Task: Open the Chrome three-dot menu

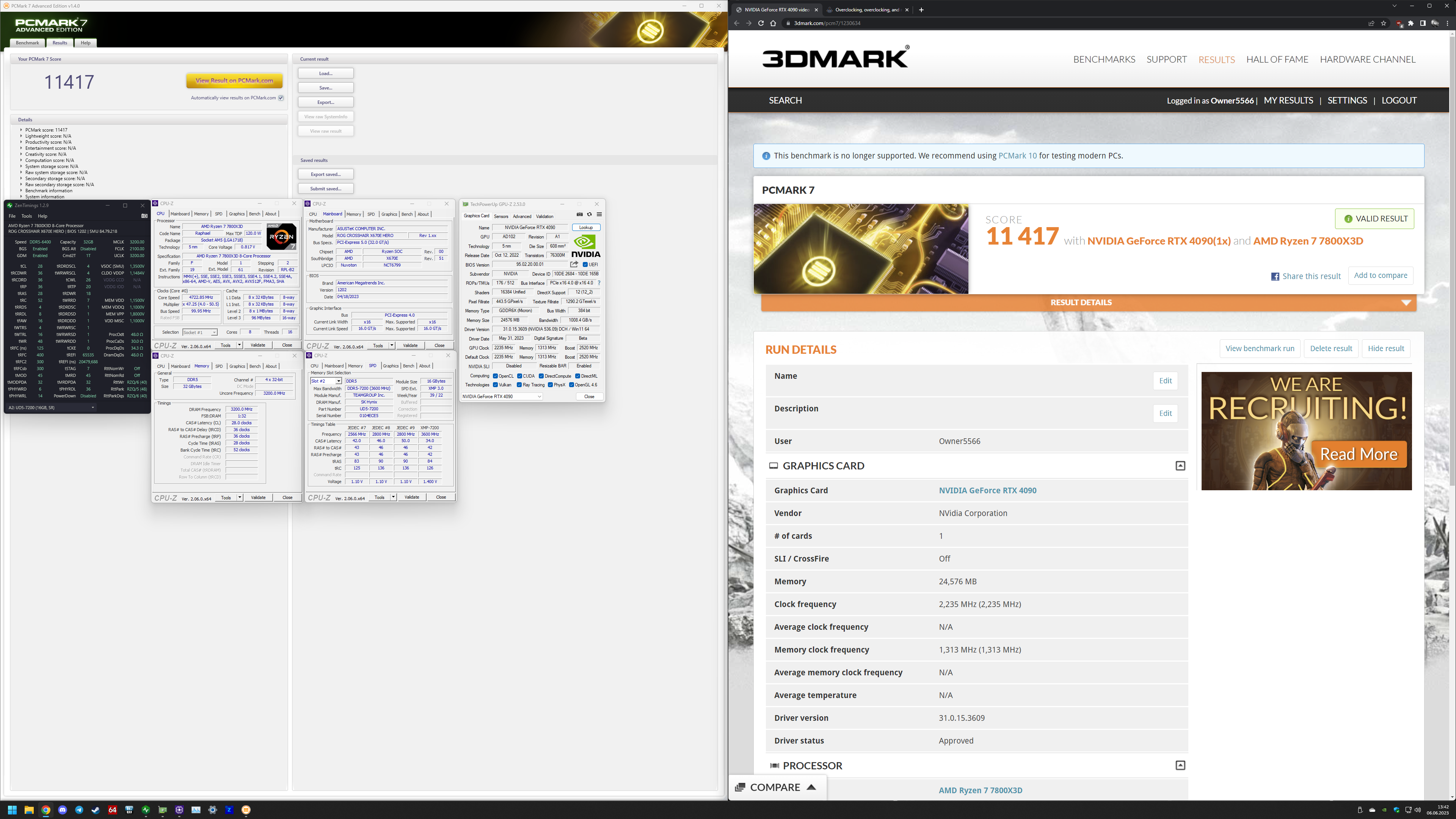Action: (x=1448, y=23)
